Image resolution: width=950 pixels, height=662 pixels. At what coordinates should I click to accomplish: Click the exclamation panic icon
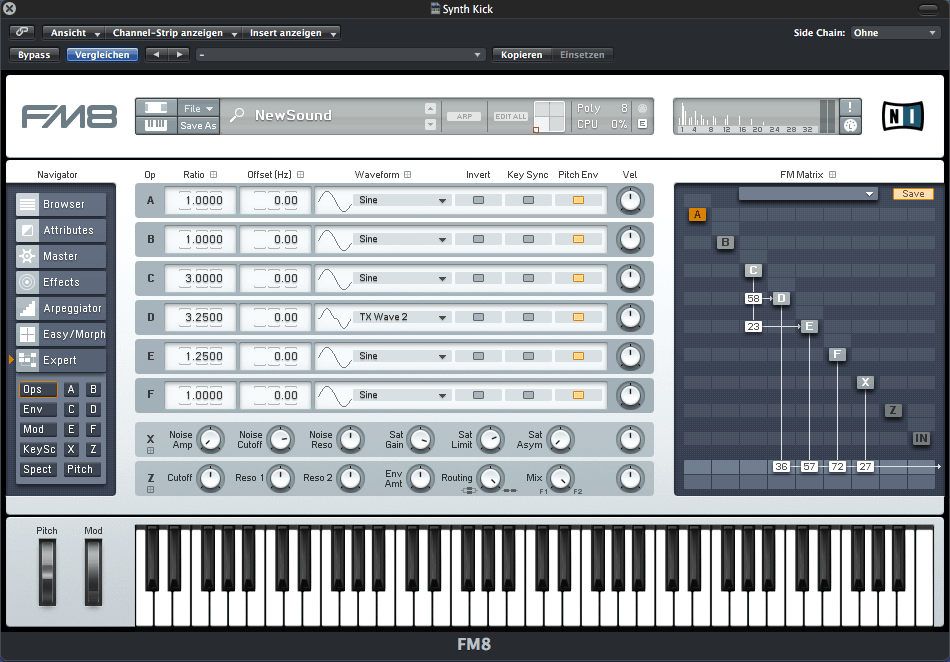[x=850, y=107]
